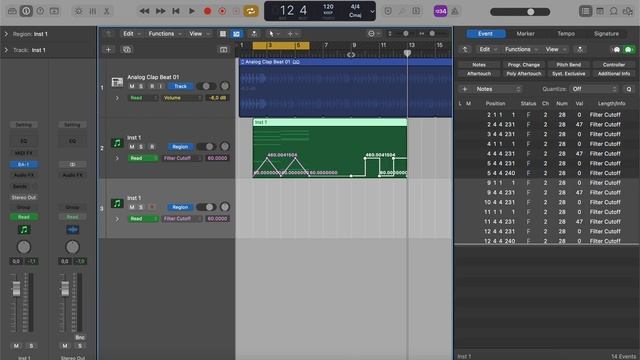Open Quick Help question mark icon
Image resolution: width=640 pixels, height=360 pixels.
point(40,11)
